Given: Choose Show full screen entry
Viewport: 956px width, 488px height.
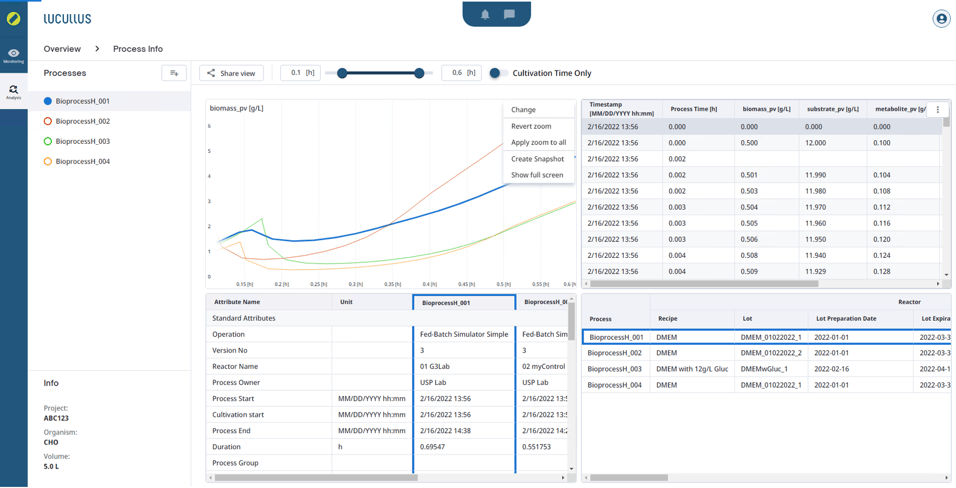Looking at the screenshot, I should 539,175.
